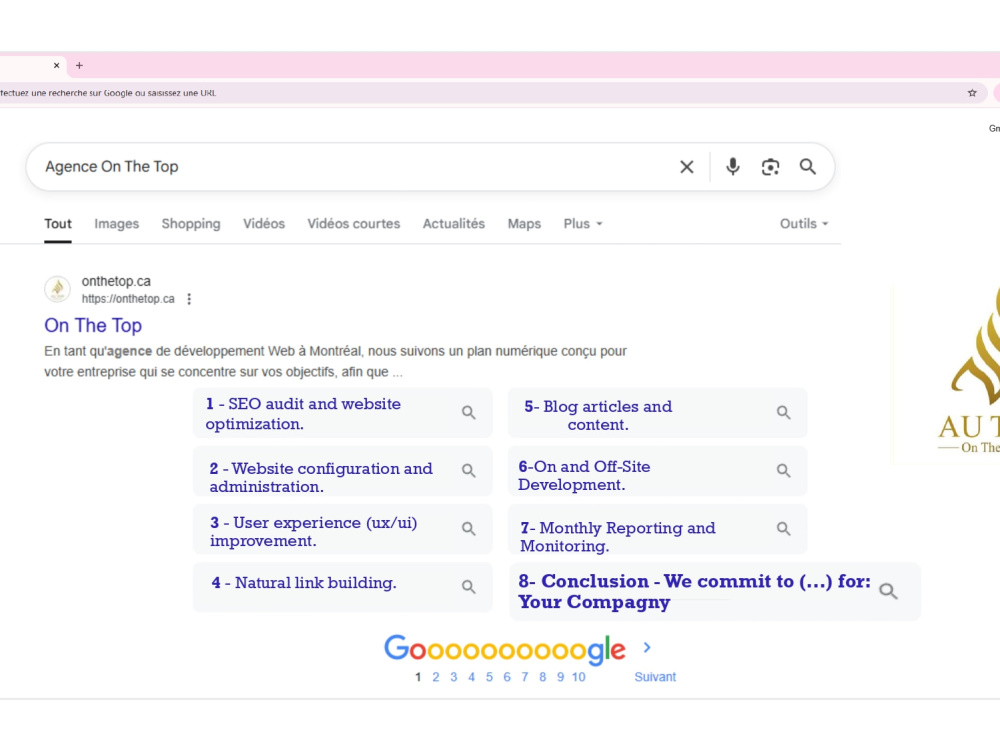
Task: Click the Suivant next page link
Action: coord(655,677)
